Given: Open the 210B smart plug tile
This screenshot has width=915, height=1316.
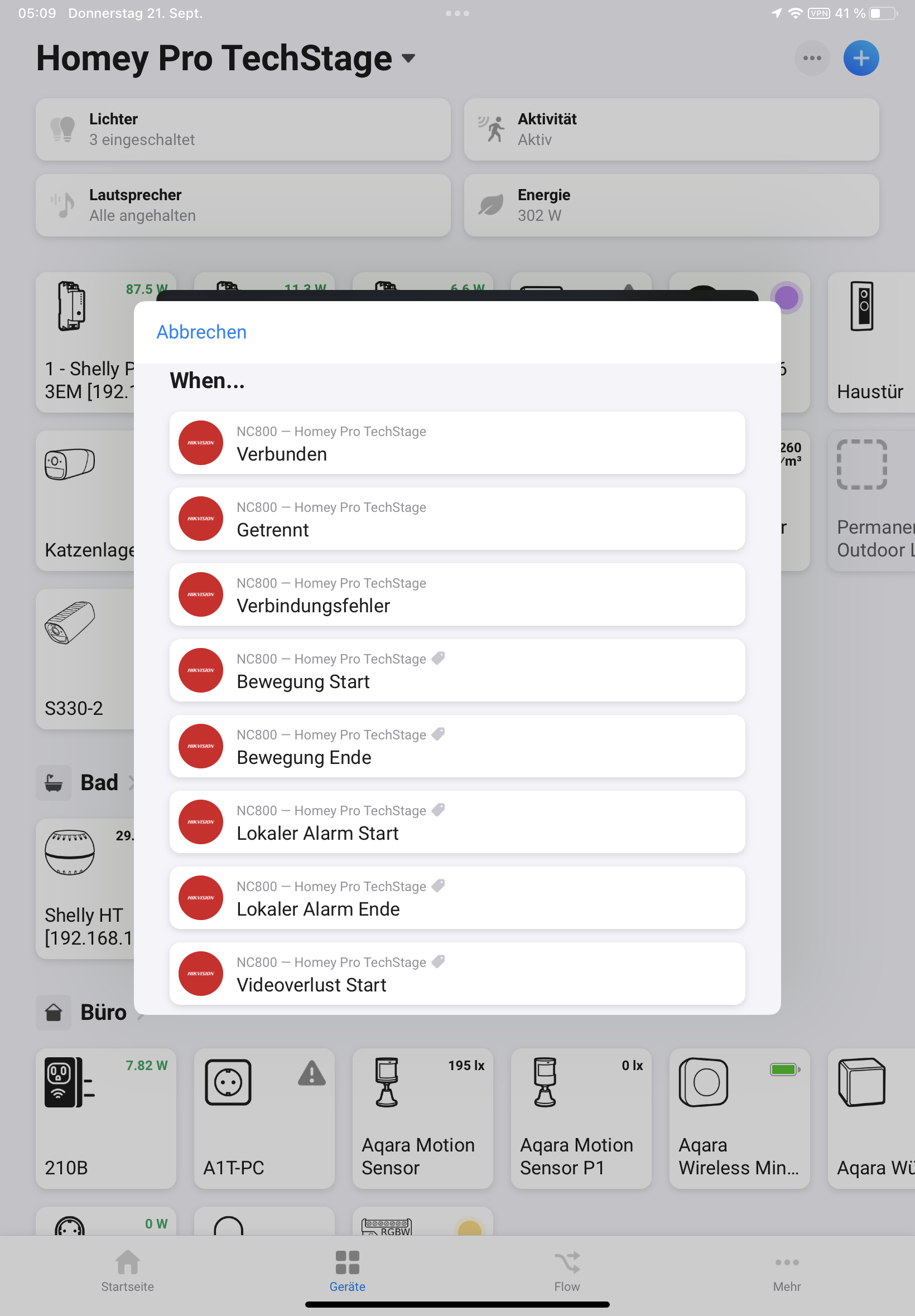Looking at the screenshot, I should 105,1118.
